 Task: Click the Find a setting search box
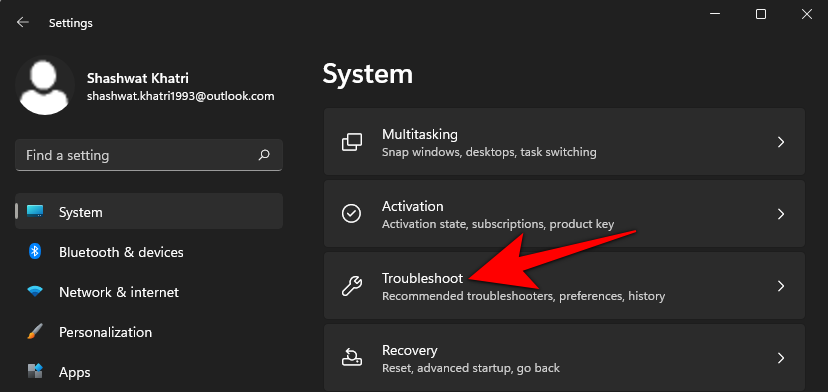pyautogui.click(x=149, y=155)
